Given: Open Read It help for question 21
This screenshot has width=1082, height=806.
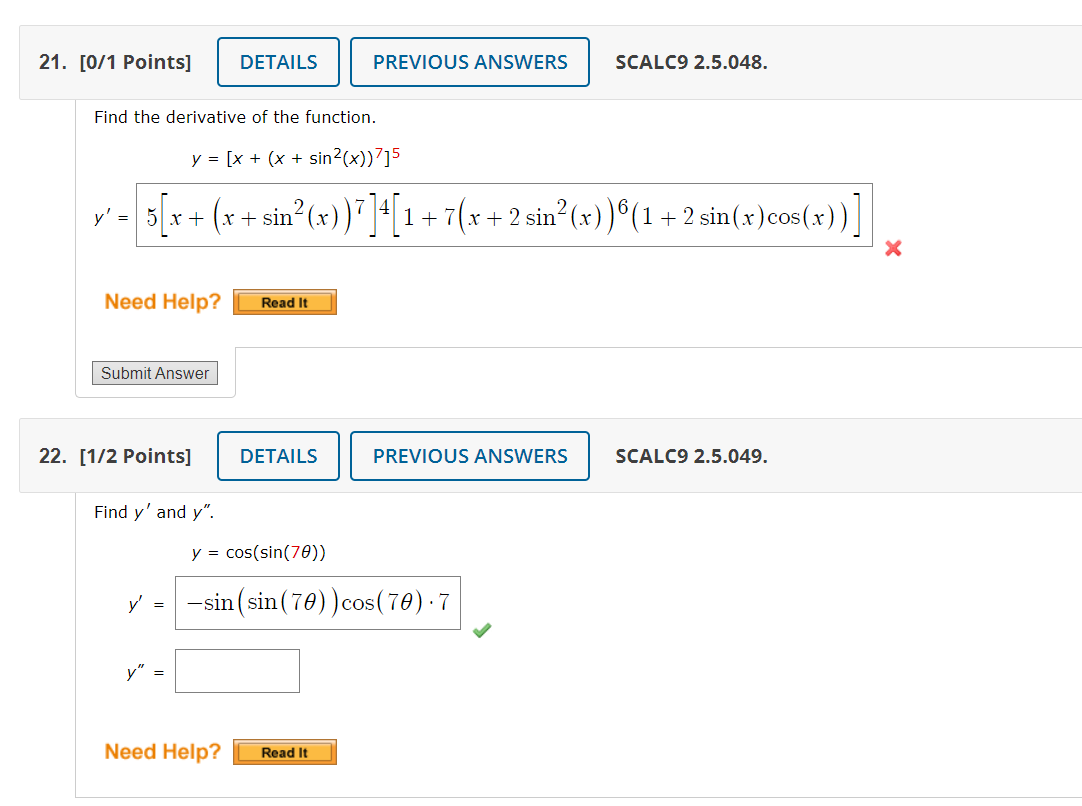Looking at the screenshot, I should 284,301.
